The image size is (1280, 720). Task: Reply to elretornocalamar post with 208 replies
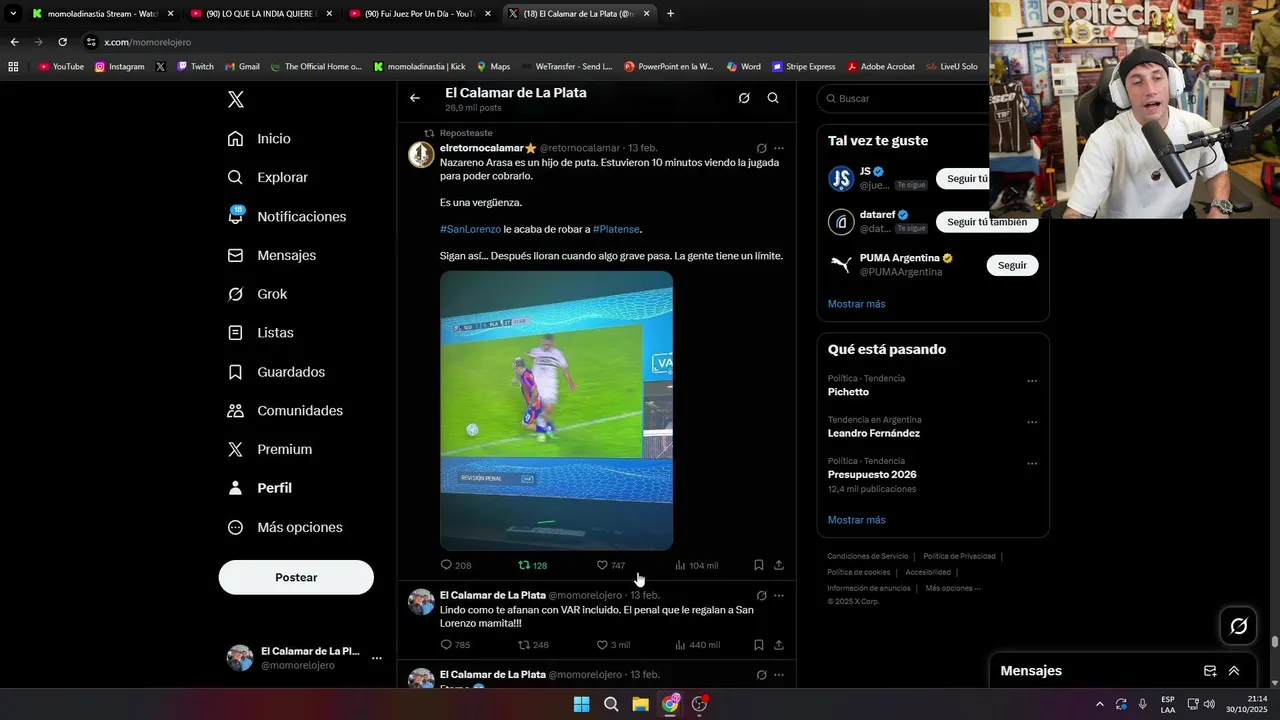point(456,565)
